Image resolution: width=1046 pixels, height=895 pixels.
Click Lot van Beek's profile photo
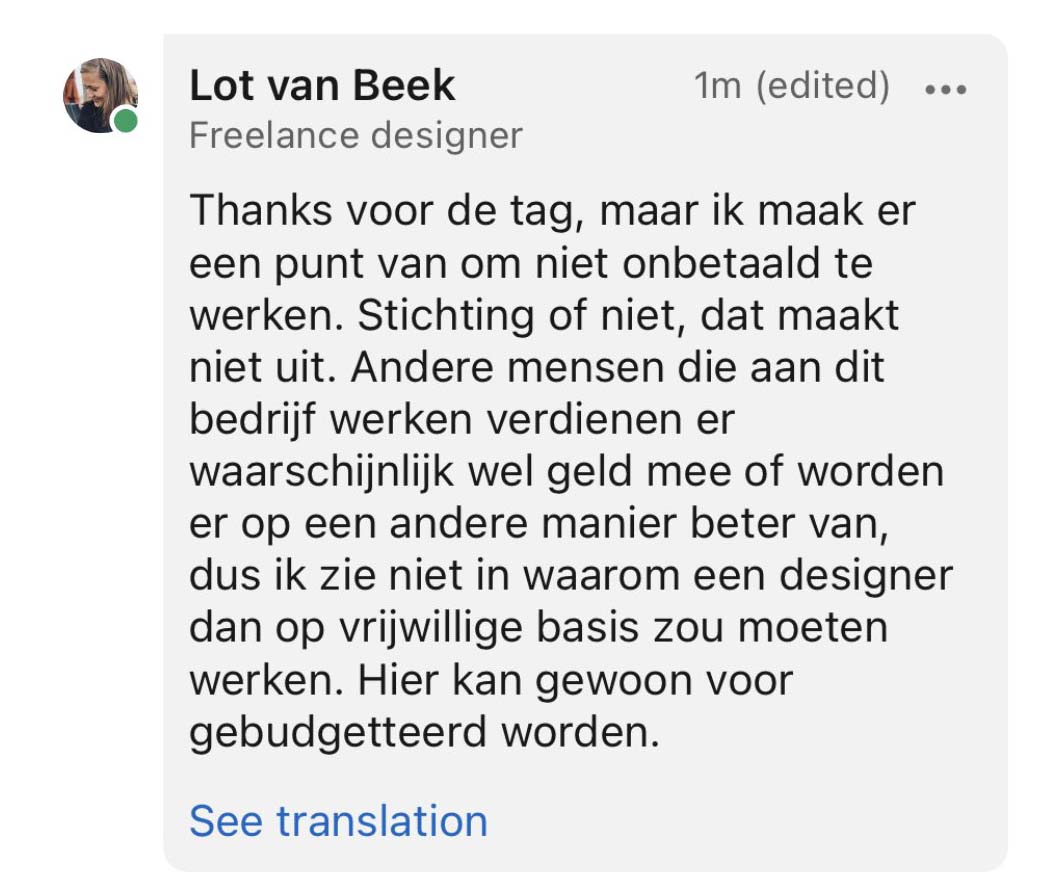pos(100,96)
